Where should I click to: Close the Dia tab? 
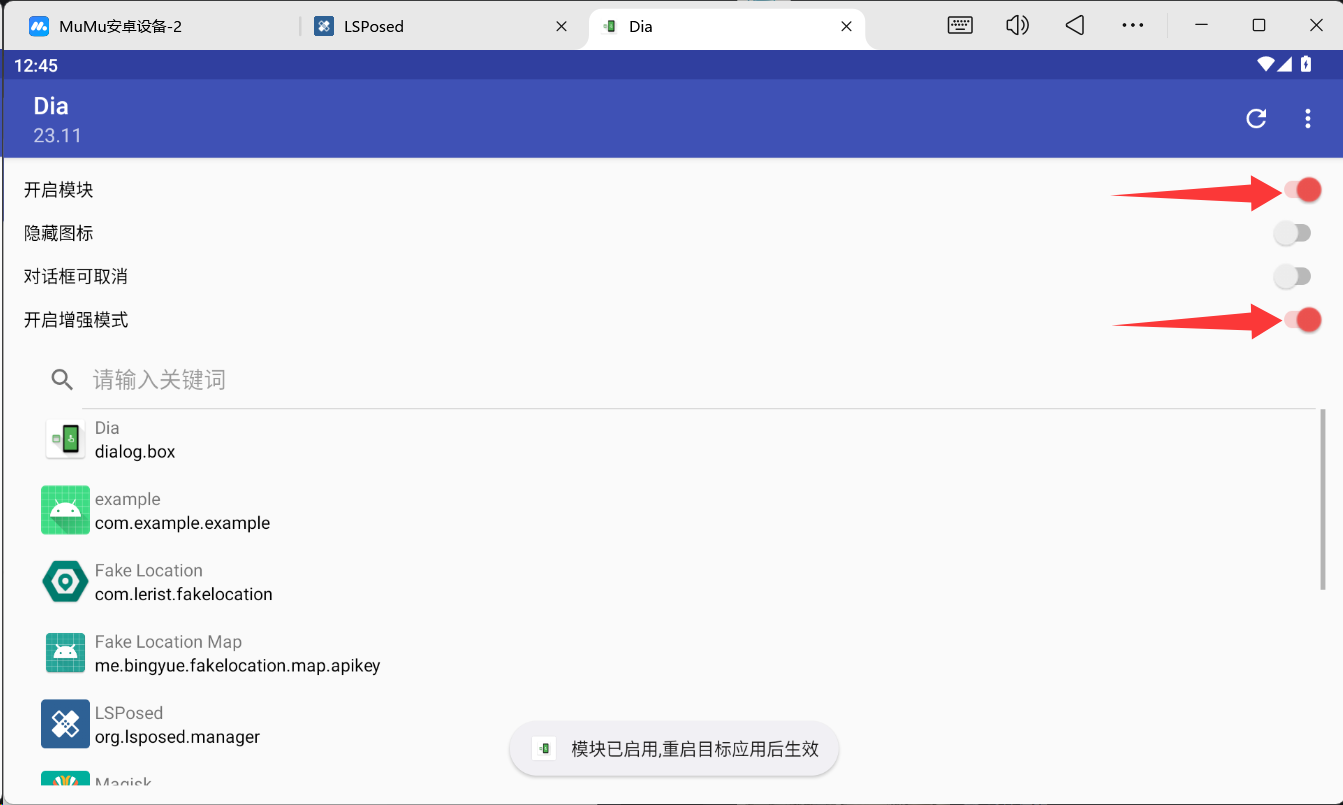[846, 26]
